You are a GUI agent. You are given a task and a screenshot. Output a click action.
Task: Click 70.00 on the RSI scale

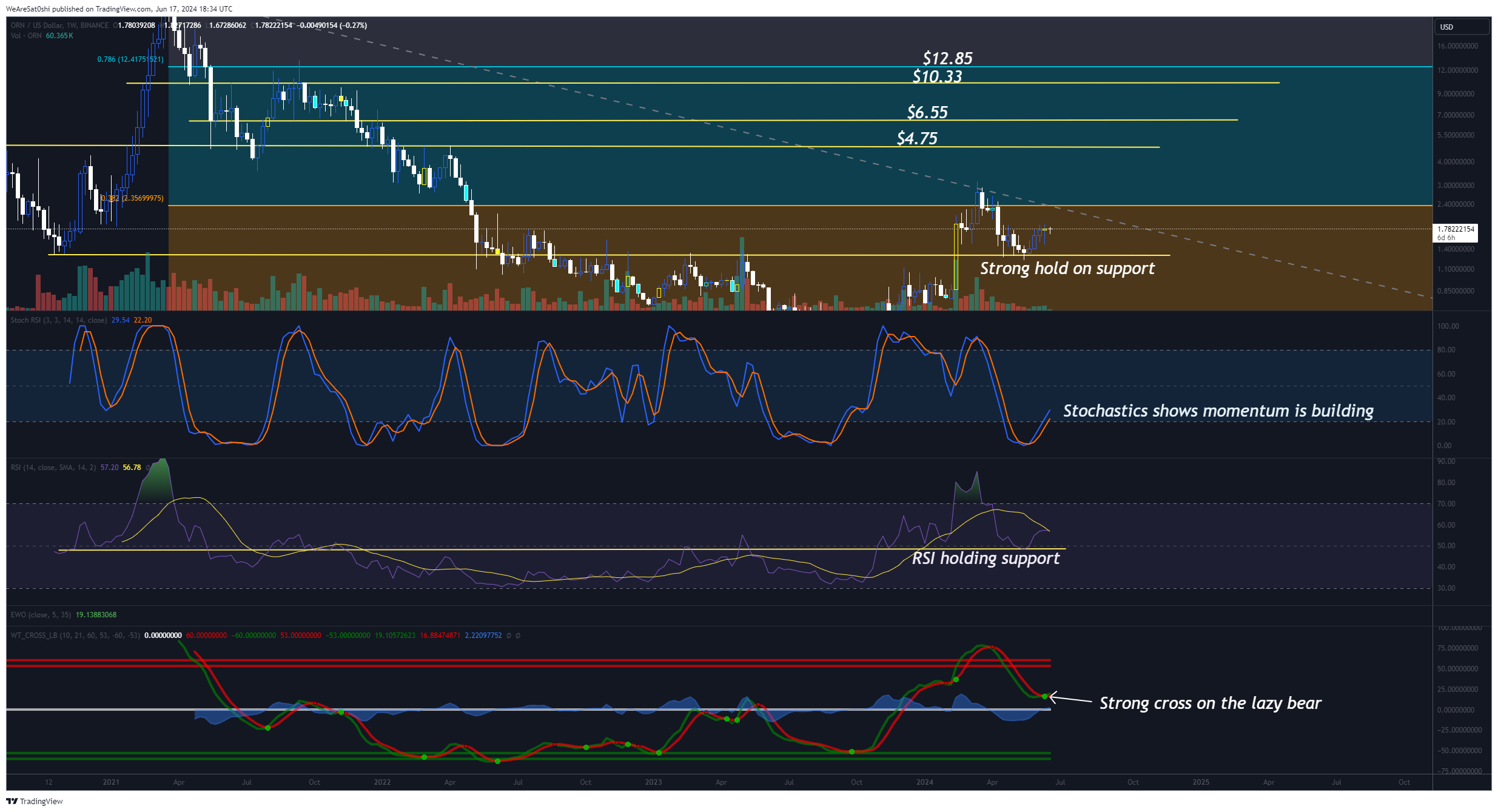coord(1446,504)
